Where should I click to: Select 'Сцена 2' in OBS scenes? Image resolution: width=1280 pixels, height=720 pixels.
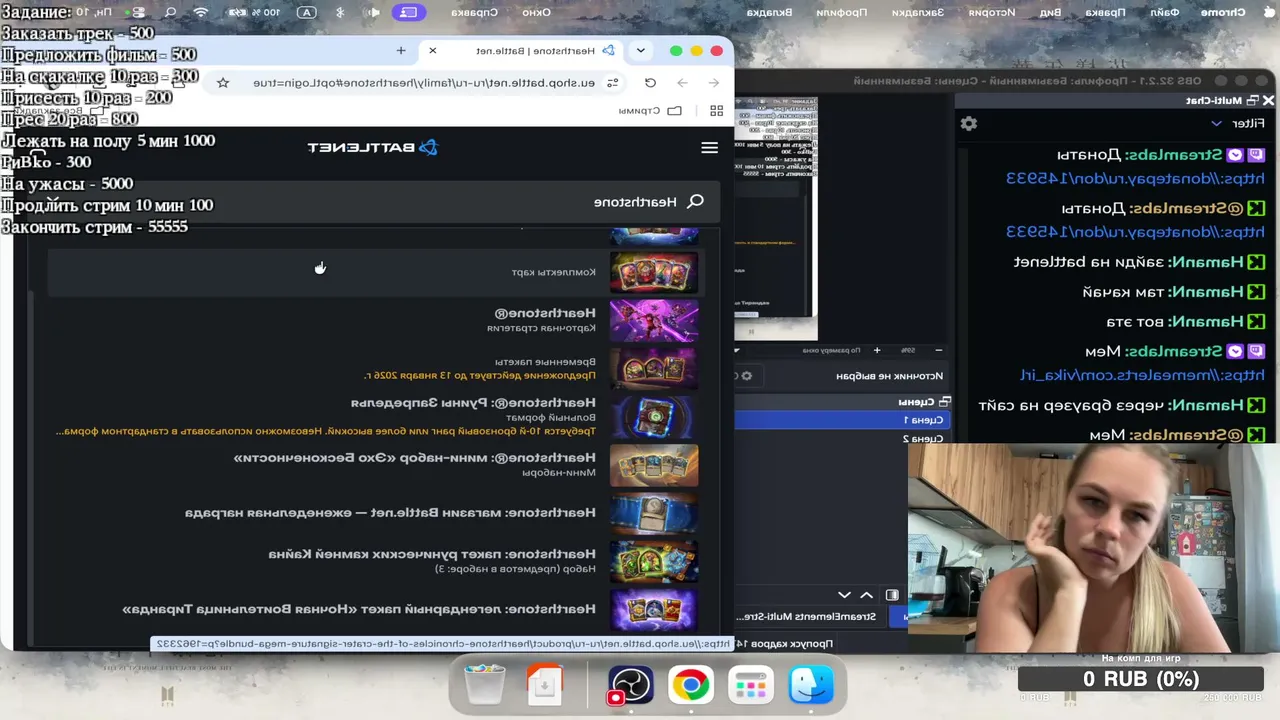(x=840, y=438)
